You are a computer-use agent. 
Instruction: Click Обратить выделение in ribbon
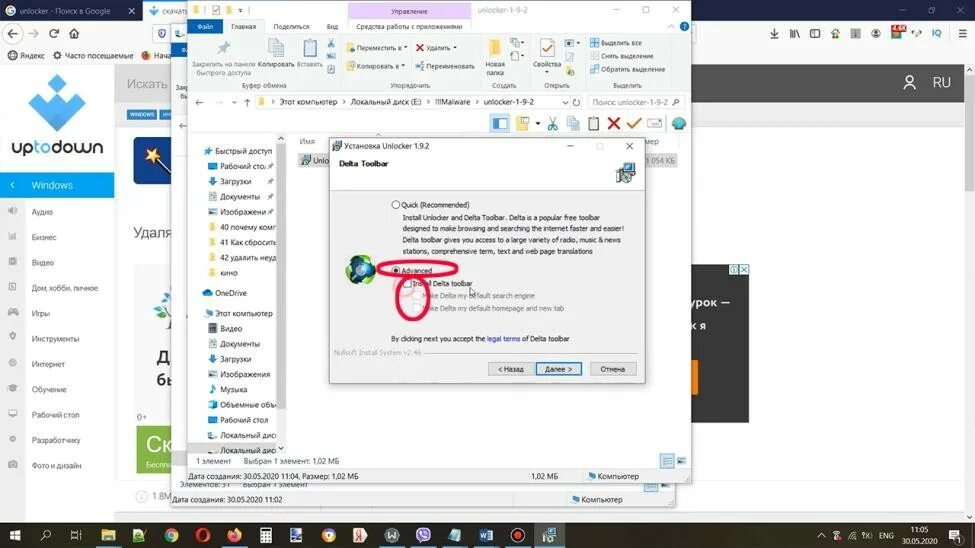pos(627,69)
